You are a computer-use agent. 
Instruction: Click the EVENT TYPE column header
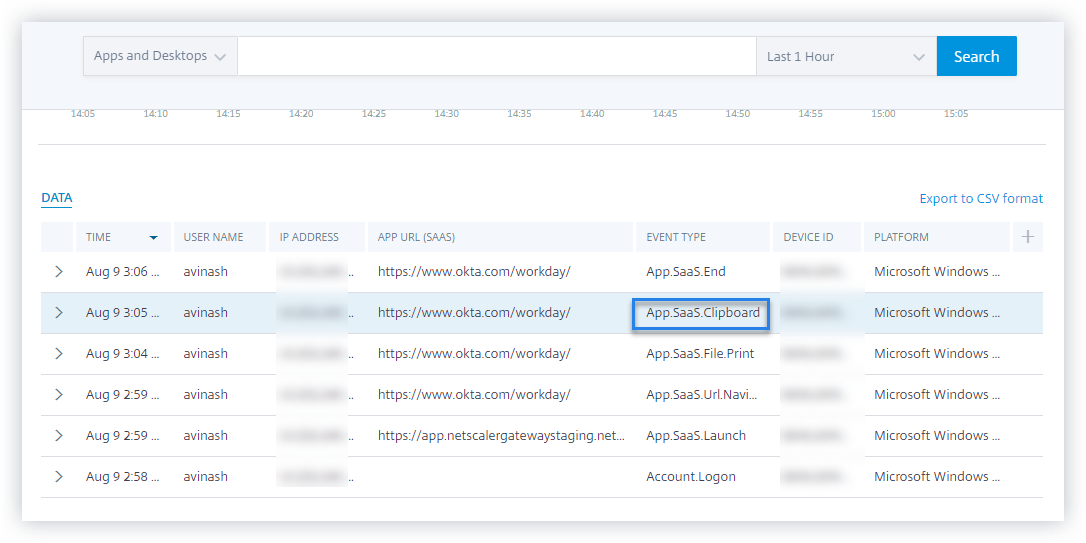click(x=702, y=237)
